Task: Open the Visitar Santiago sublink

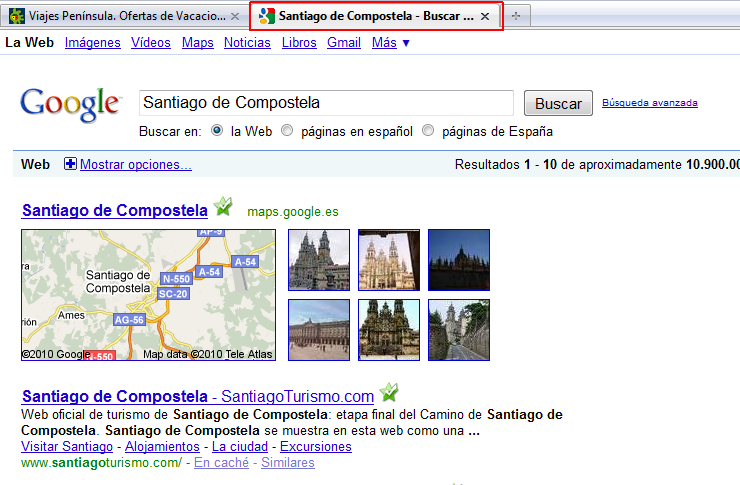Action: [67, 446]
